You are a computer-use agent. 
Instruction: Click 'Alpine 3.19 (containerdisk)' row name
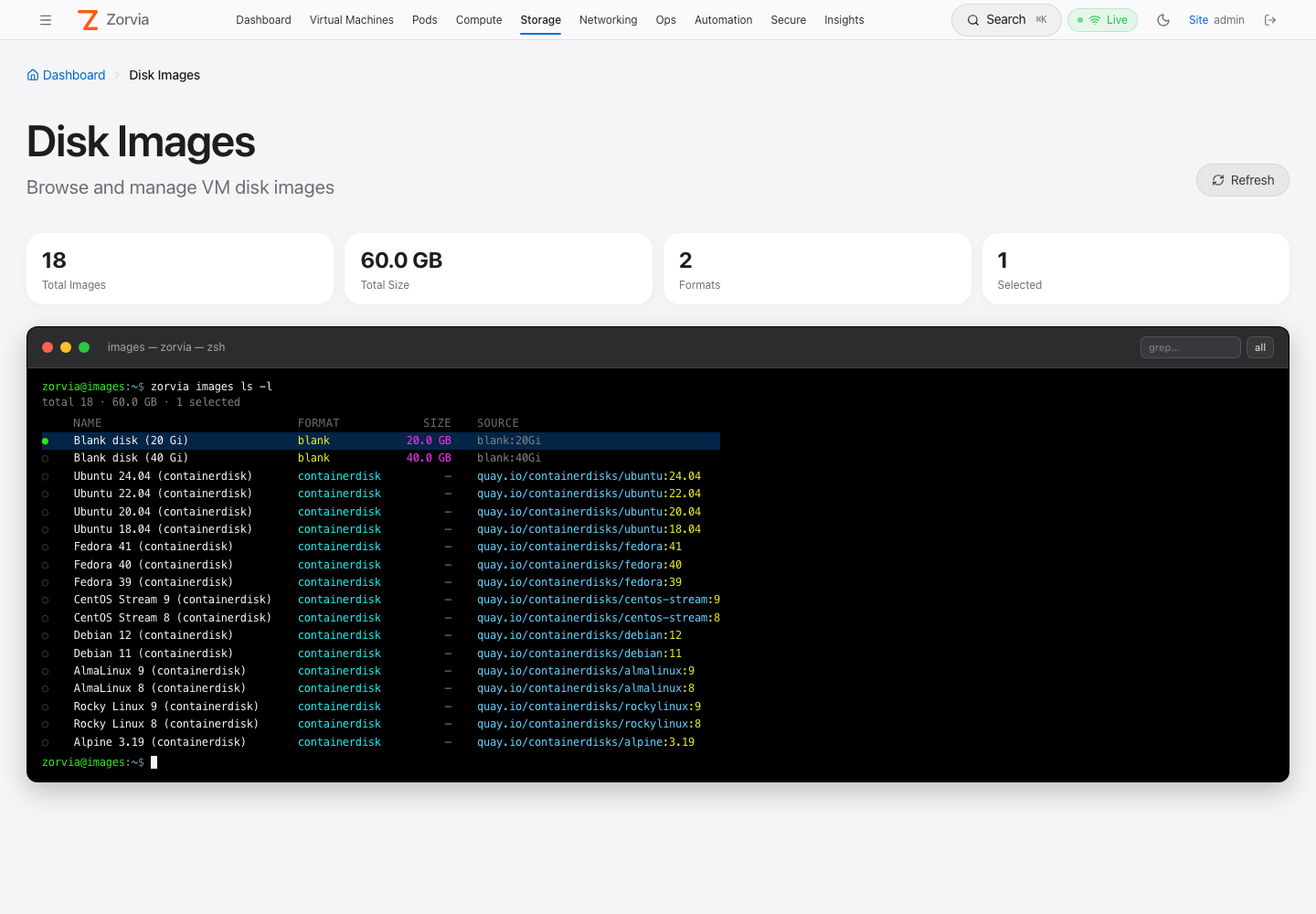pyautogui.click(x=160, y=742)
